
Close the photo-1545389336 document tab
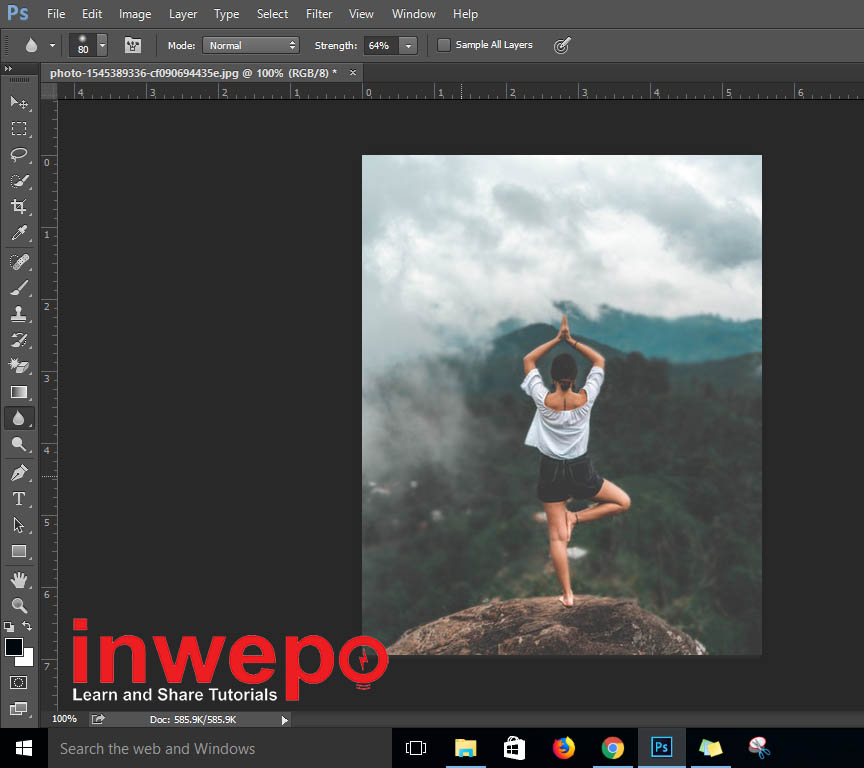click(x=351, y=73)
